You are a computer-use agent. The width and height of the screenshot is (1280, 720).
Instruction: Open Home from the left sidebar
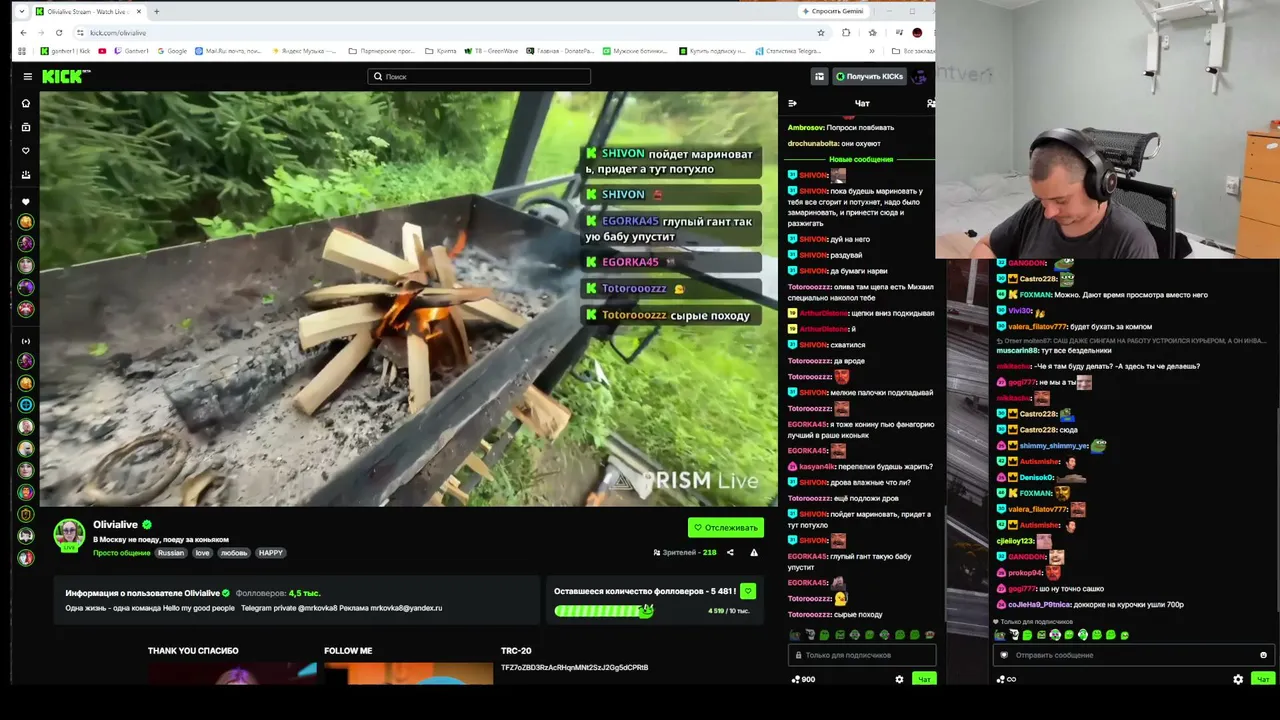(26, 103)
